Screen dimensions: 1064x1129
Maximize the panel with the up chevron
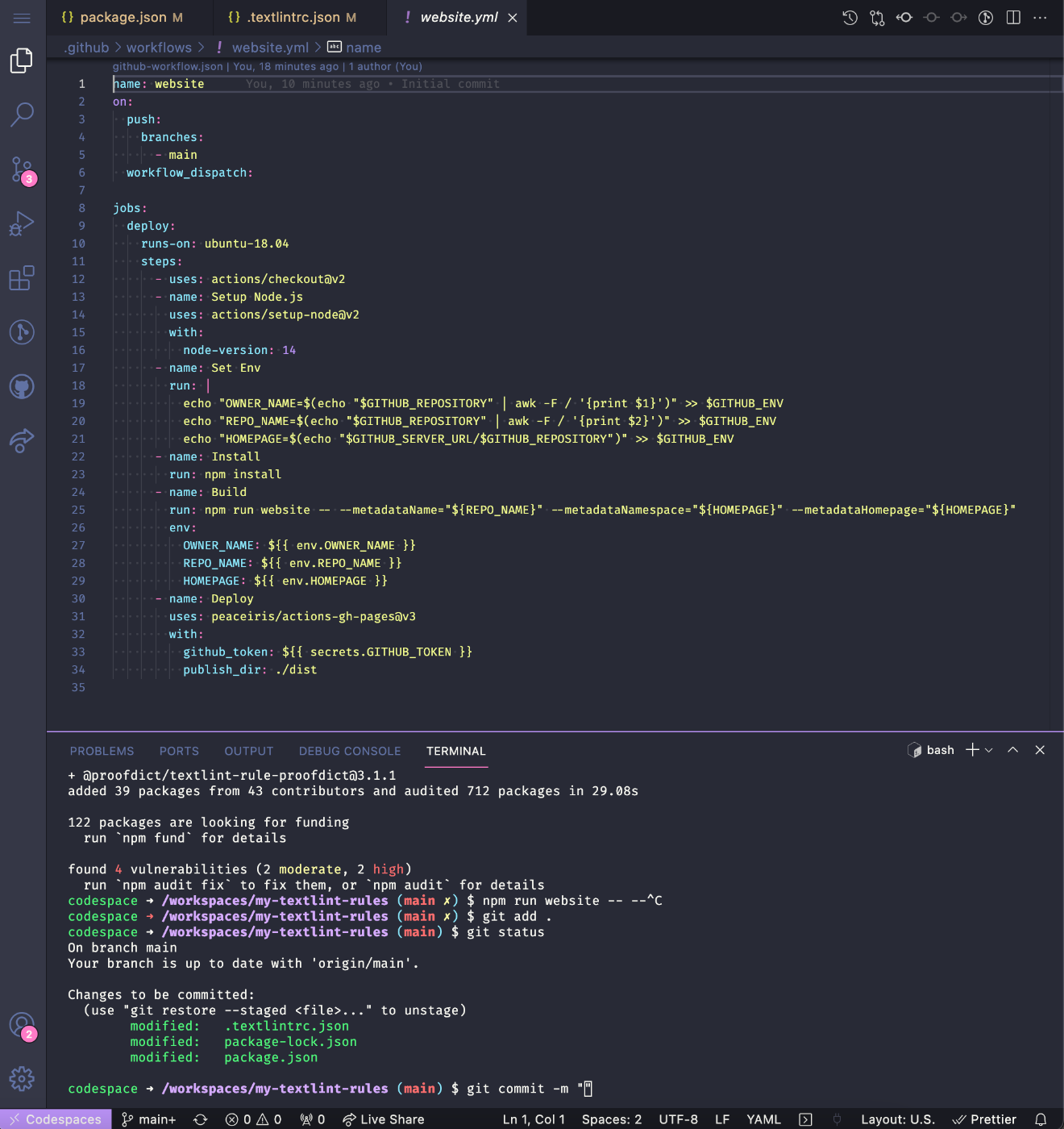[1013, 750]
